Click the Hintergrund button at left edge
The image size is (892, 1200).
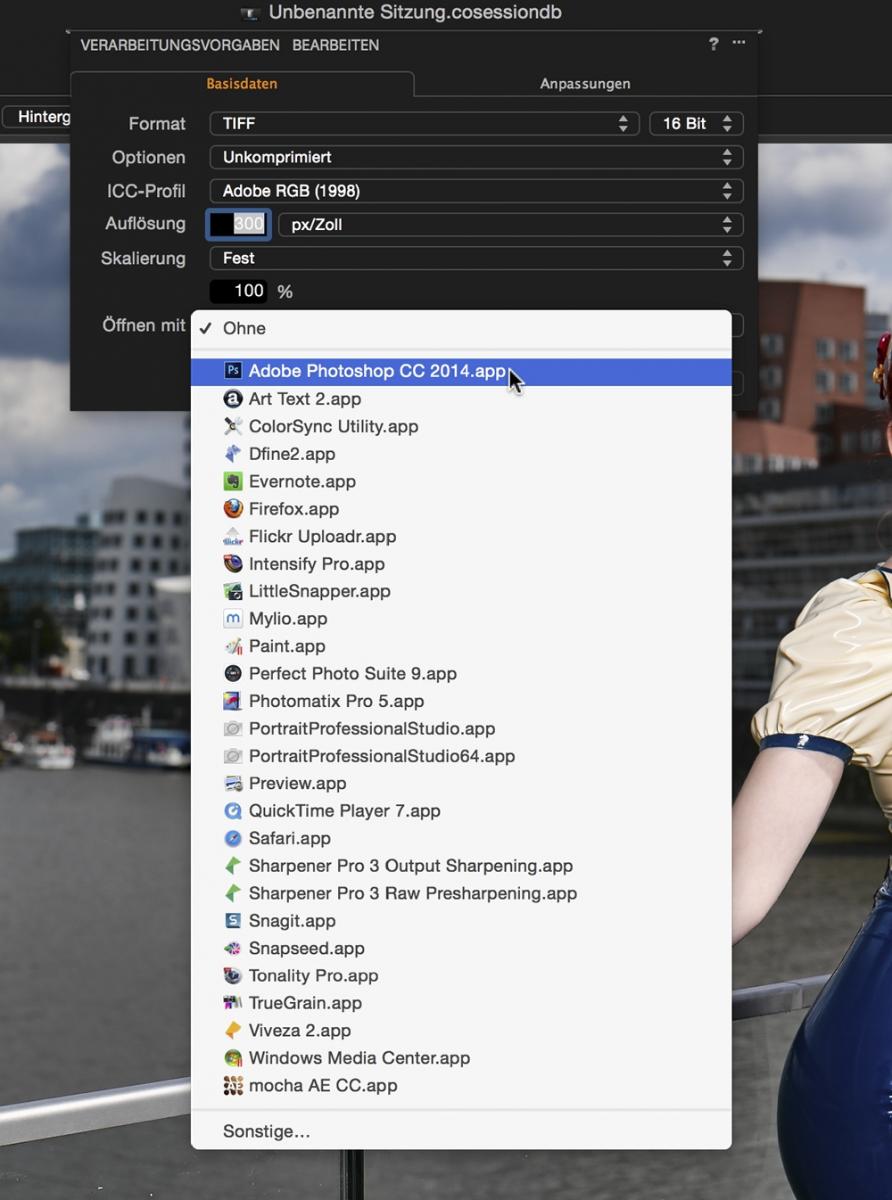pos(37,117)
